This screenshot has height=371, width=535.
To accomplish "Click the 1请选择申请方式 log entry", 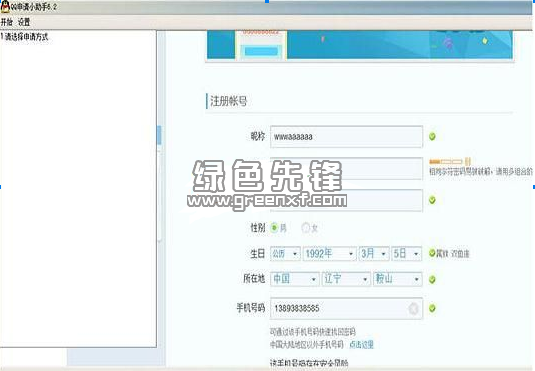I will [x=25, y=37].
